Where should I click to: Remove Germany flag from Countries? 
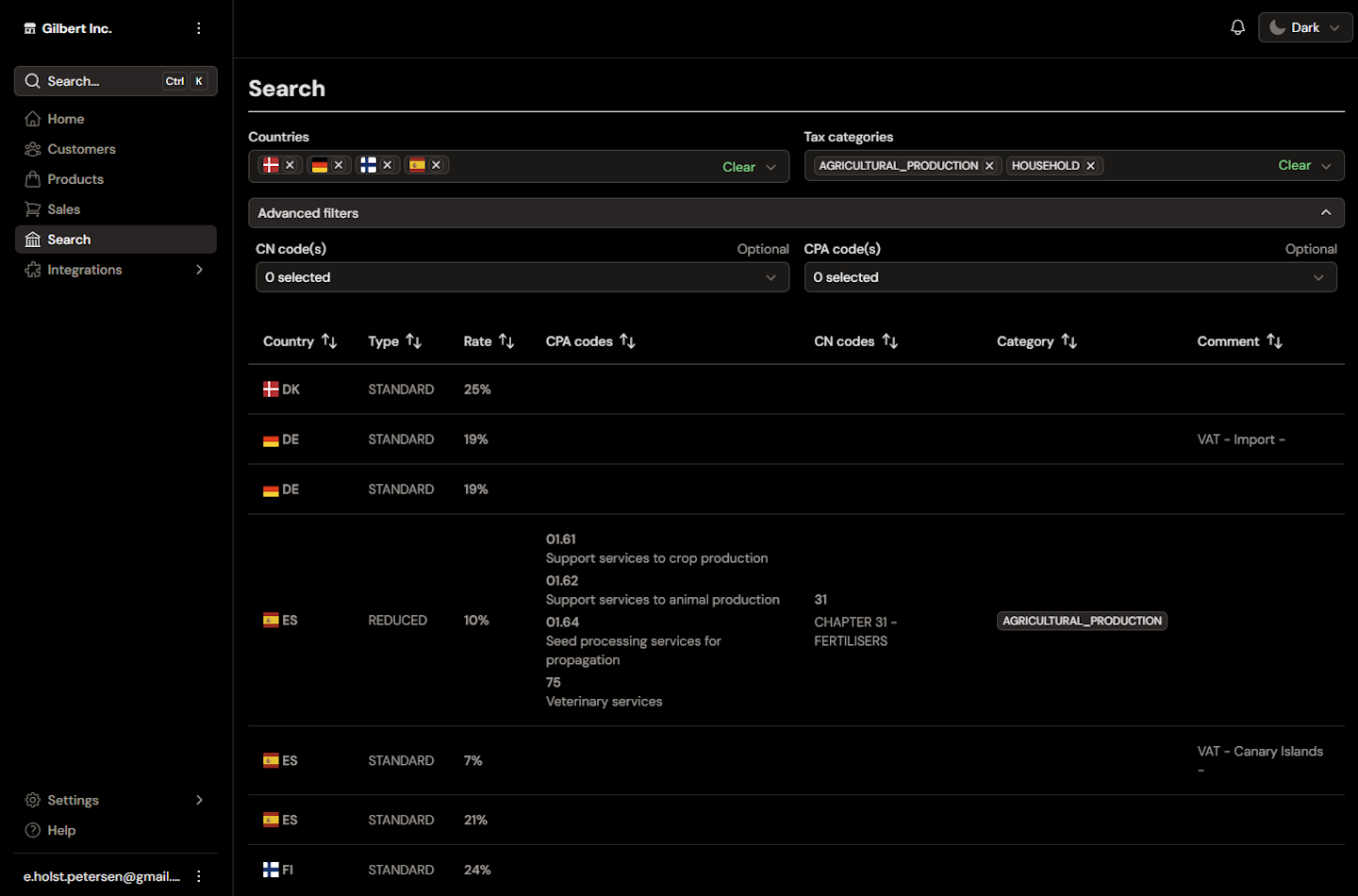point(339,165)
